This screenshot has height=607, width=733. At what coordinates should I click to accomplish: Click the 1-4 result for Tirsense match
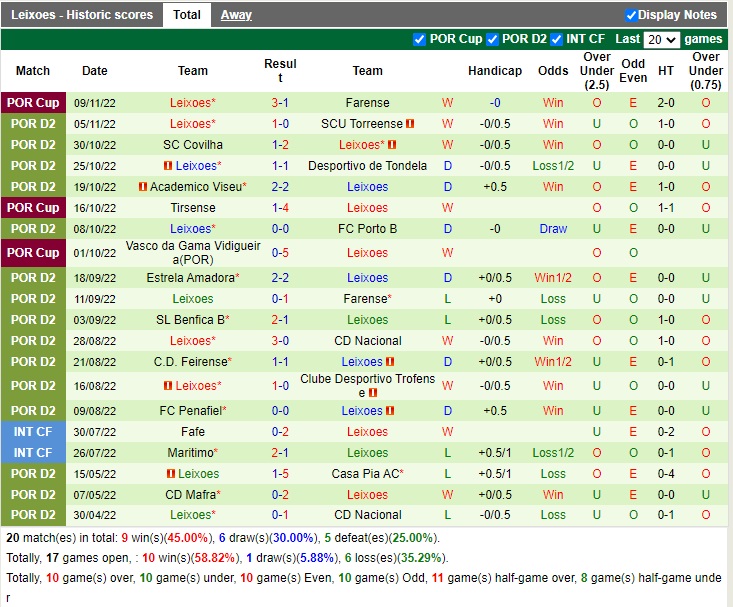(280, 208)
